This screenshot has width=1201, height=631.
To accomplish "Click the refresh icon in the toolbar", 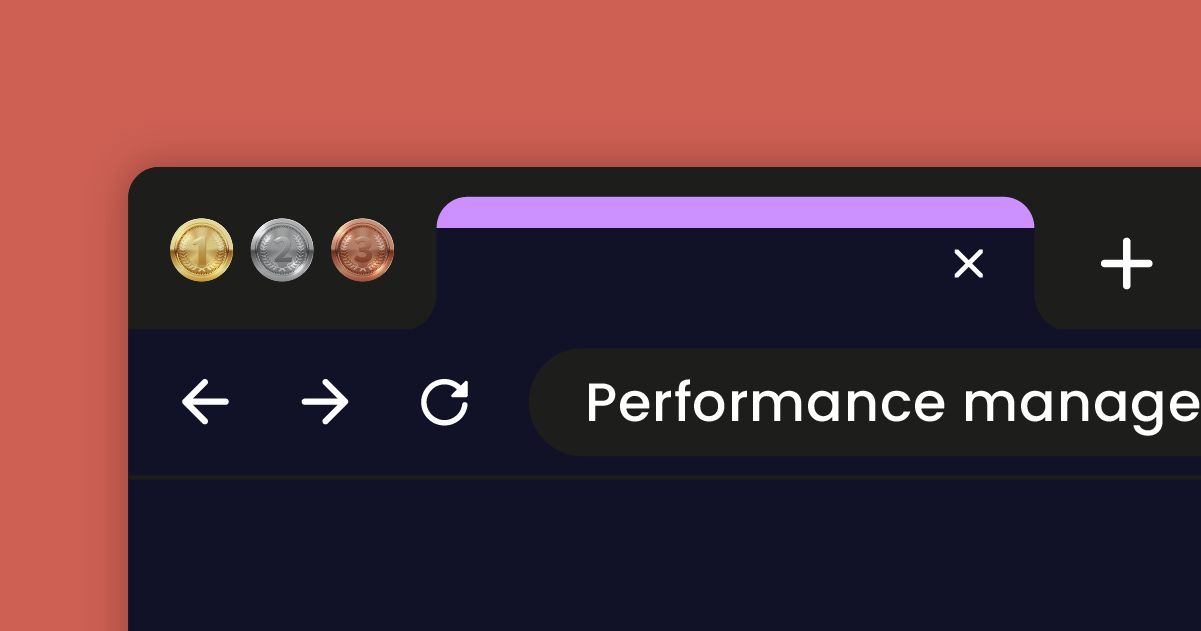I will [x=446, y=401].
